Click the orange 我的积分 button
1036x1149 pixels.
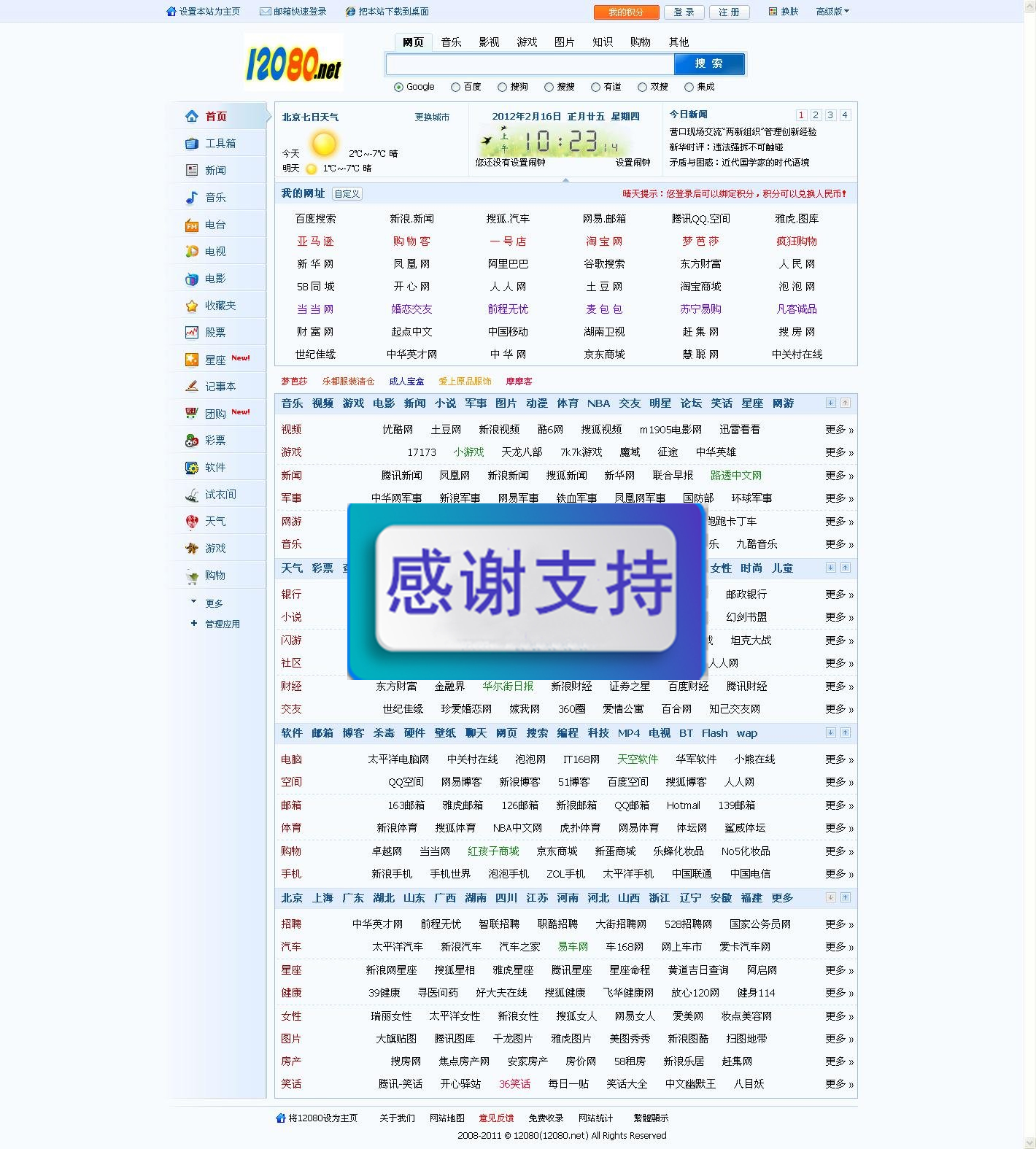tap(626, 12)
